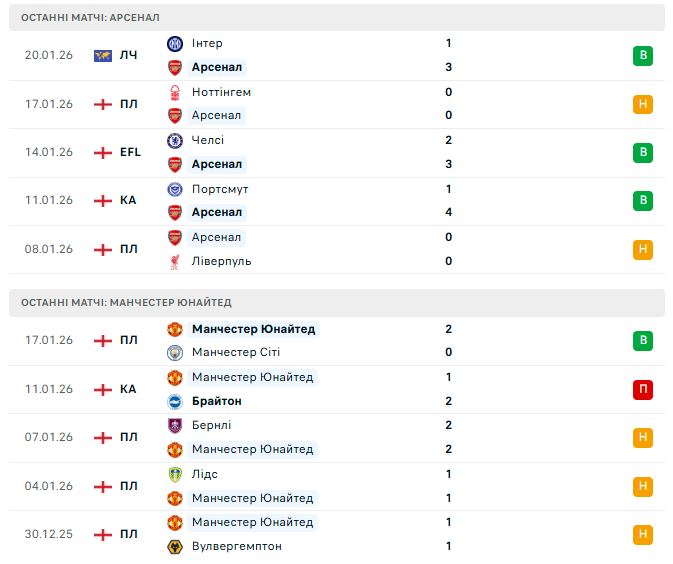This screenshot has height=564, width=673.
Task: Click the Wolverhampton crest icon
Action: (x=174, y=546)
